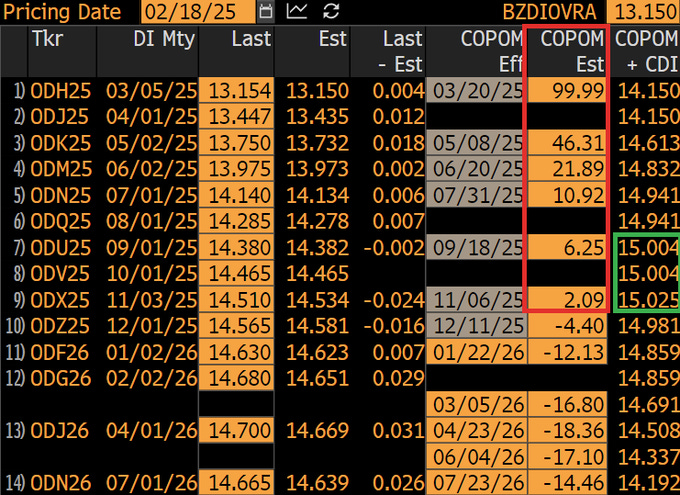The height and width of the screenshot is (495, 680).
Task: Open ticker ODQ25 in row 6
Action: point(61,221)
